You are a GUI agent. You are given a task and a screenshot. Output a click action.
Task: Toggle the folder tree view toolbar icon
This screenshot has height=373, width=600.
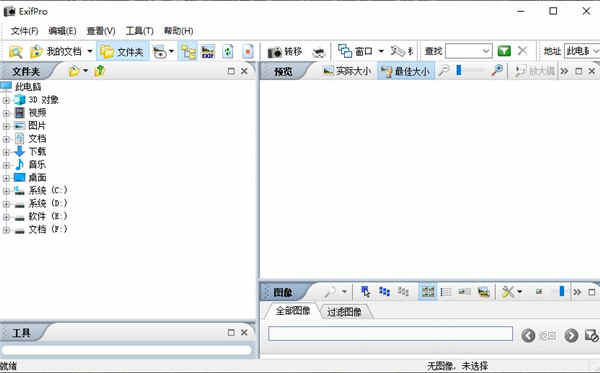(x=188, y=52)
